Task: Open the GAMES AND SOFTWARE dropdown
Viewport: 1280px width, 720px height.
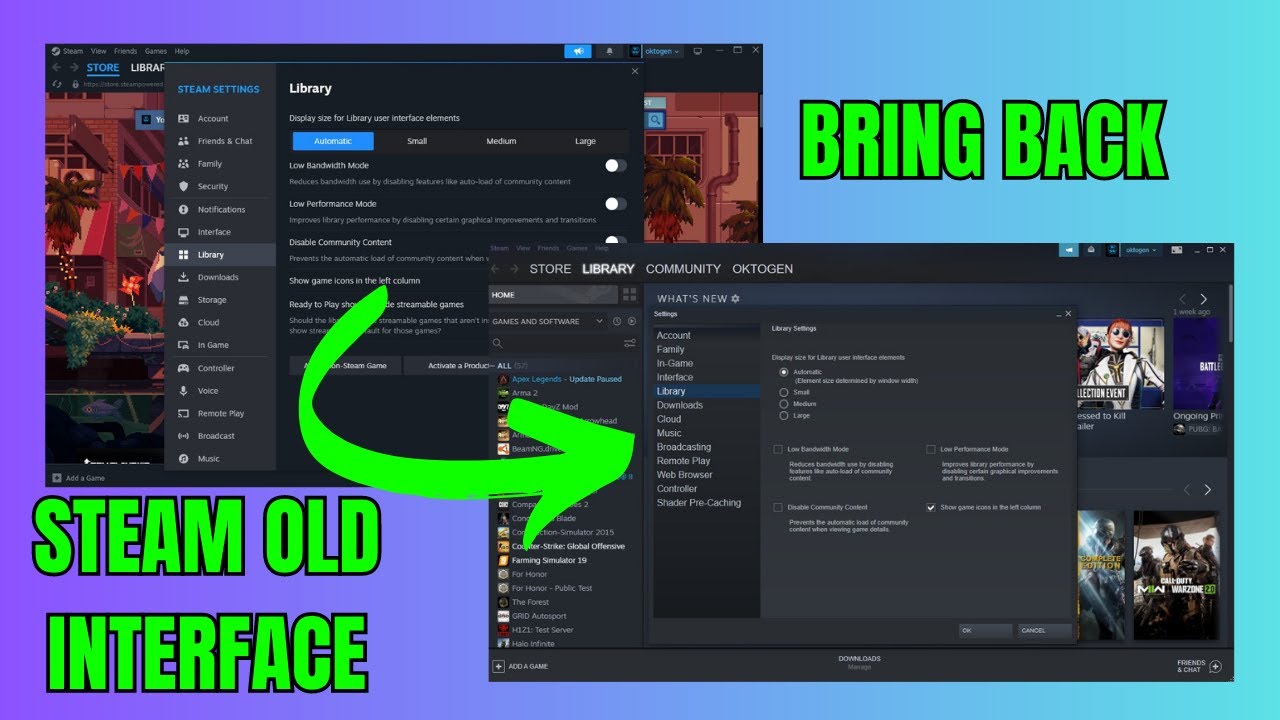Action: [548, 321]
